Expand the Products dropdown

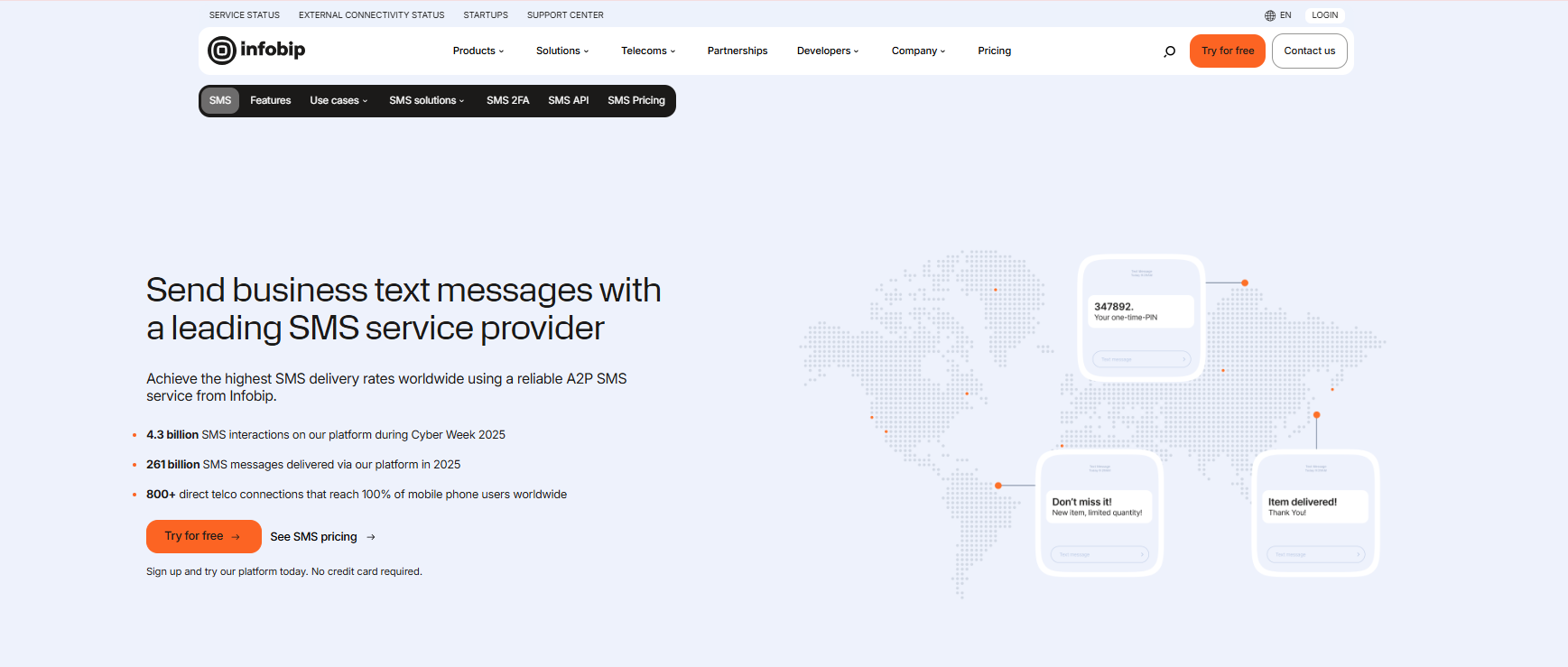tap(478, 51)
